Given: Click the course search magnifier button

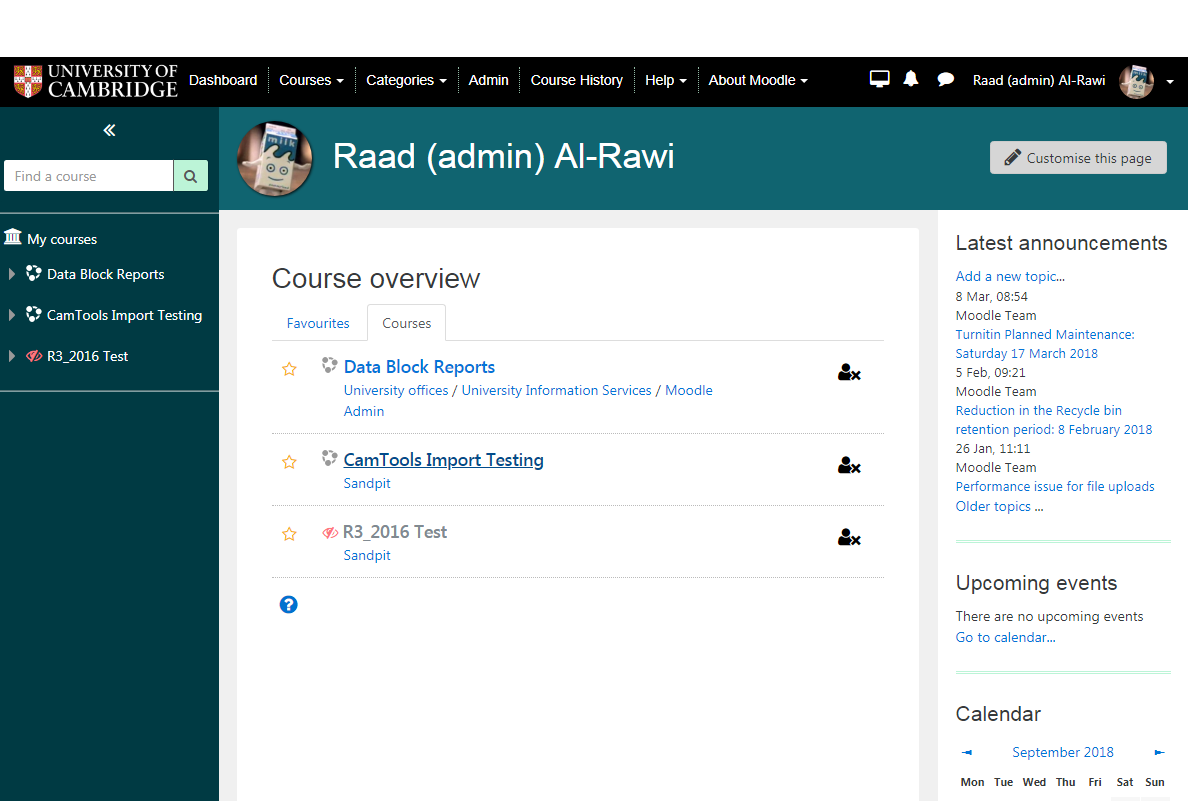Looking at the screenshot, I should (x=190, y=176).
